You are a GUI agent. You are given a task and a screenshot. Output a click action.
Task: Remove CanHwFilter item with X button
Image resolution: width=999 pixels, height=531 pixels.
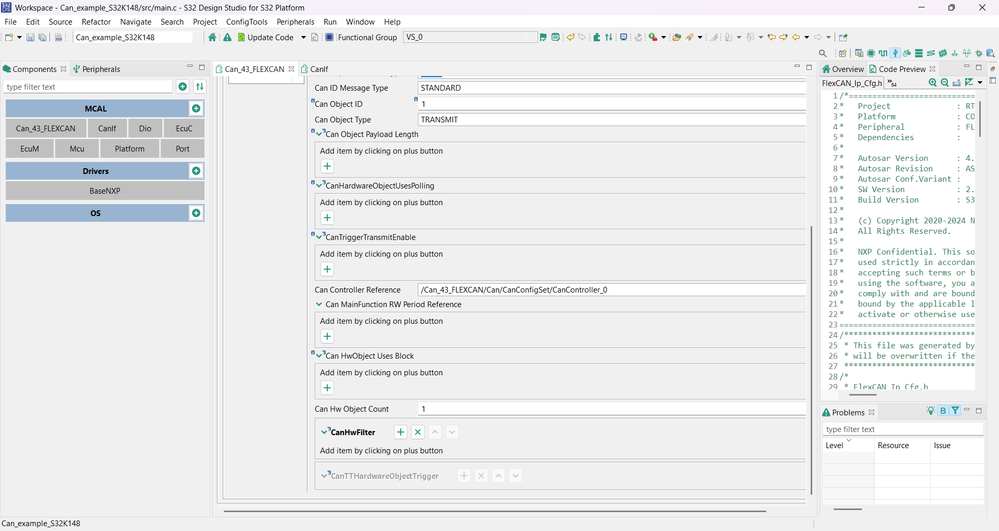click(417, 432)
